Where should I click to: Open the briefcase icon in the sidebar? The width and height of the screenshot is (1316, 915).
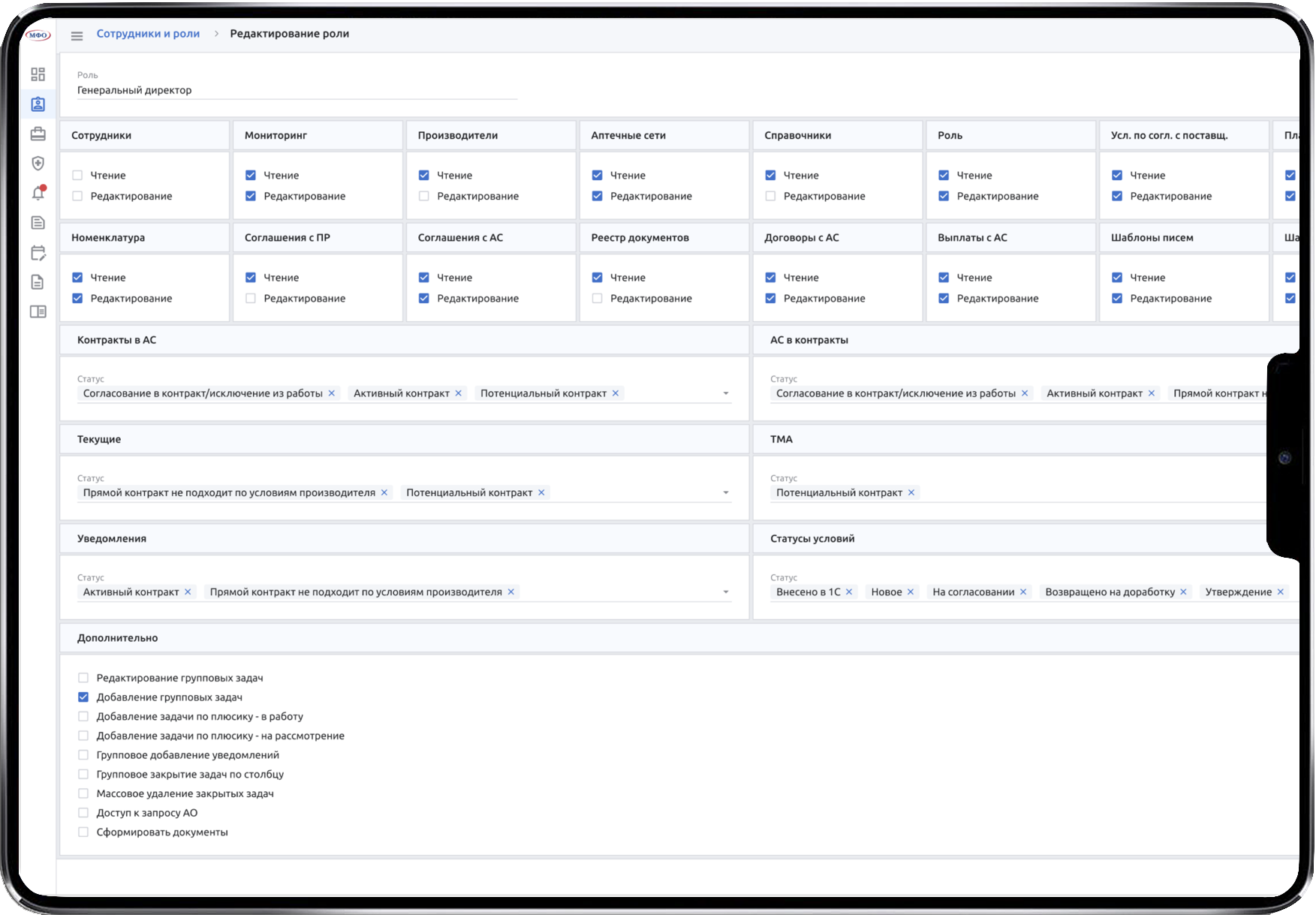pos(38,134)
